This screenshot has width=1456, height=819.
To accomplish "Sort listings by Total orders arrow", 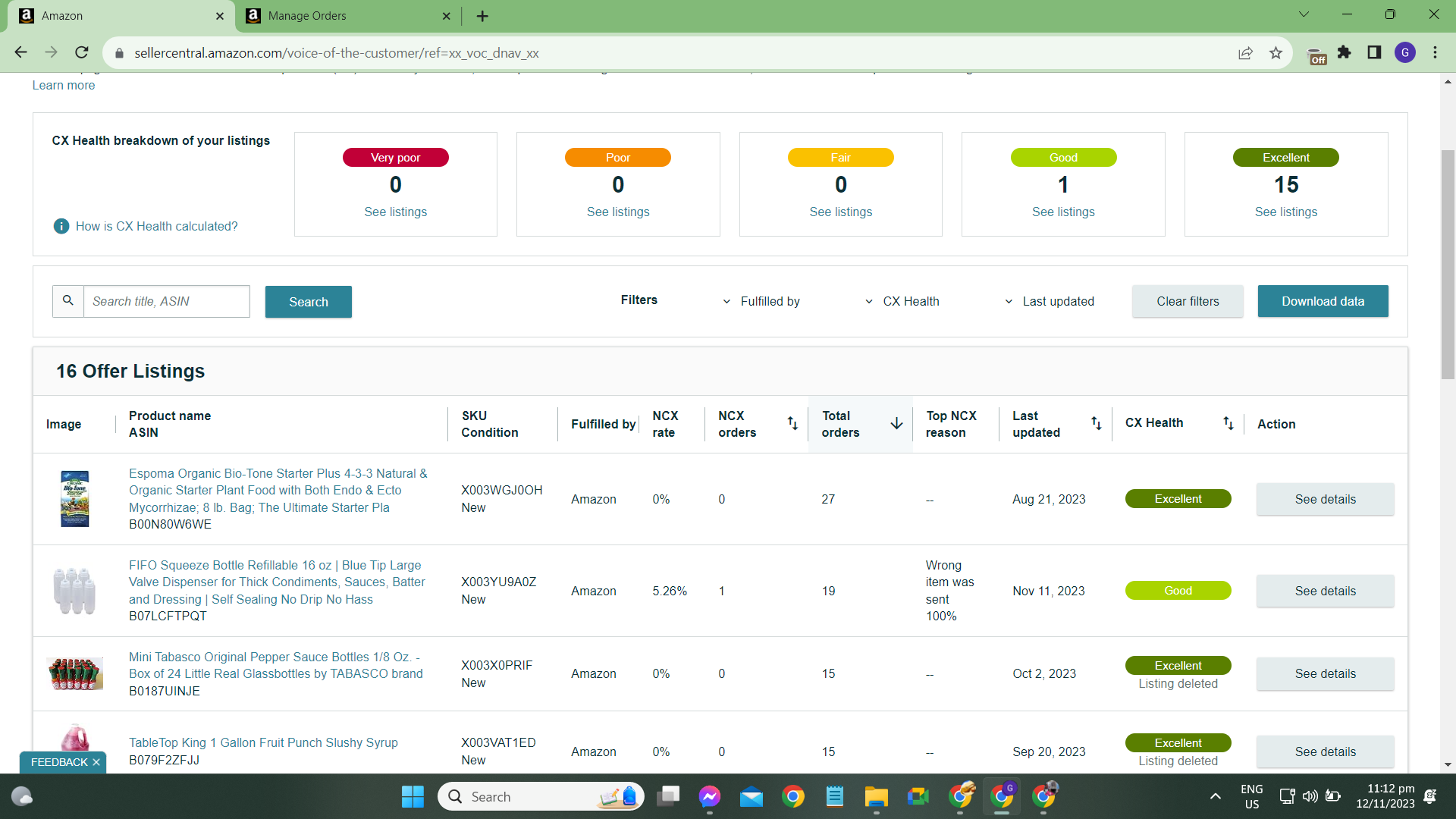I will tap(896, 423).
